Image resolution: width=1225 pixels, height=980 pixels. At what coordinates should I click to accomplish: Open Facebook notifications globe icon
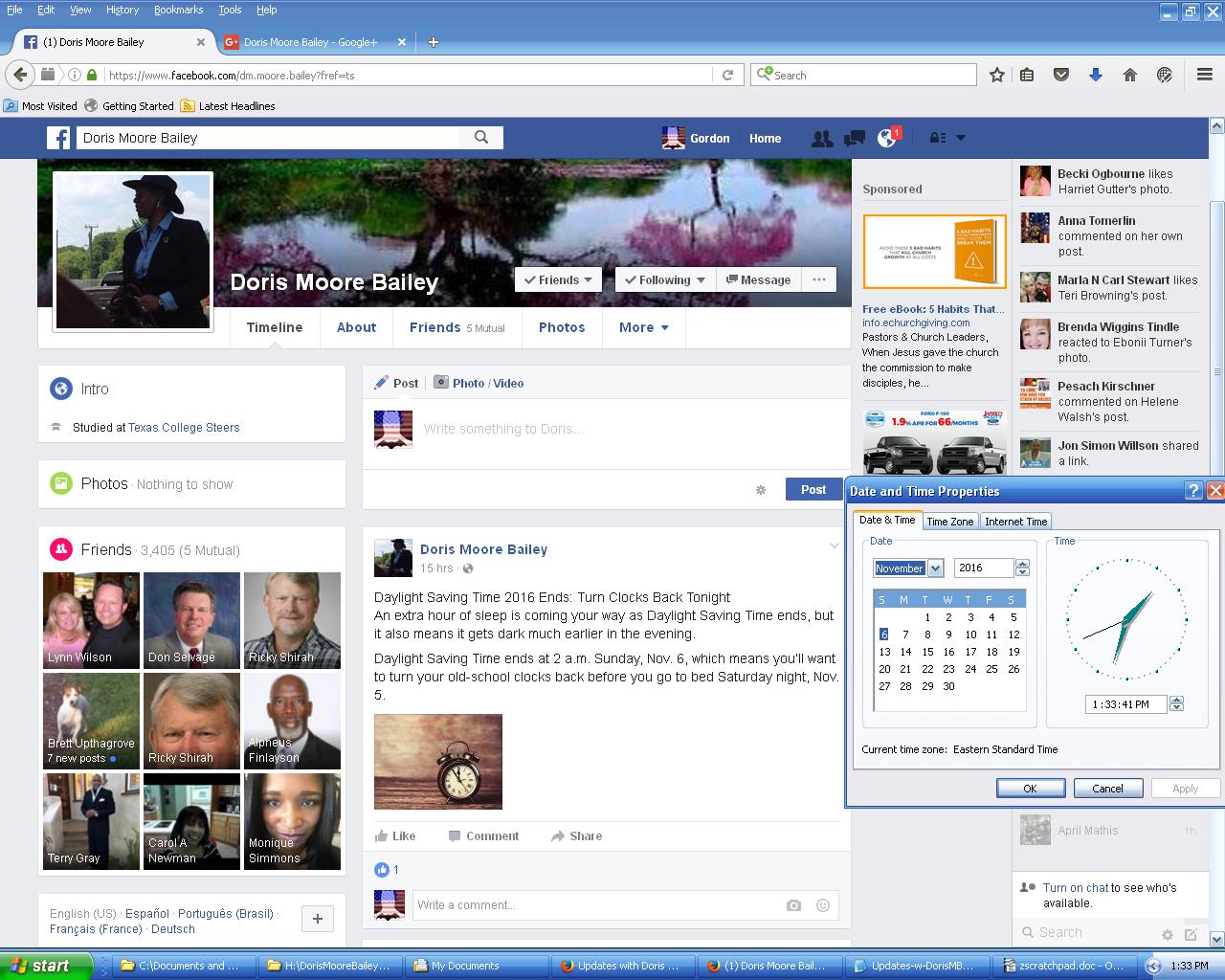pyautogui.click(x=886, y=139)
